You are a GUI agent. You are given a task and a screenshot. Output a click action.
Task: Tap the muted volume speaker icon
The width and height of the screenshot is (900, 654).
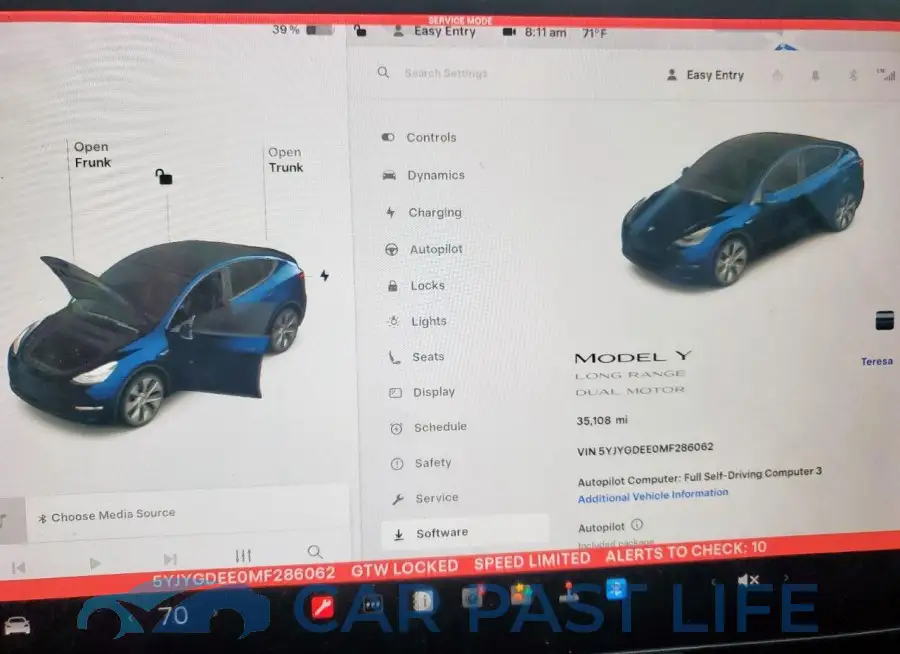748,580
